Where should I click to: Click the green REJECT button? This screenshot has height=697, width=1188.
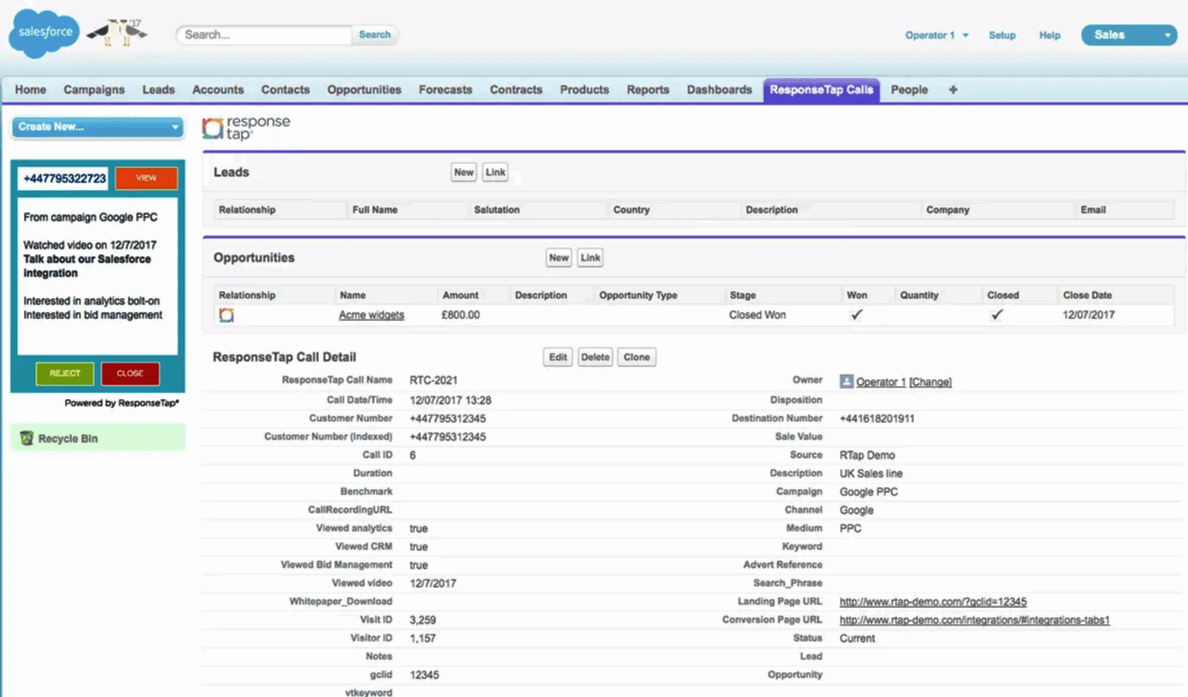tap(65, 373)
